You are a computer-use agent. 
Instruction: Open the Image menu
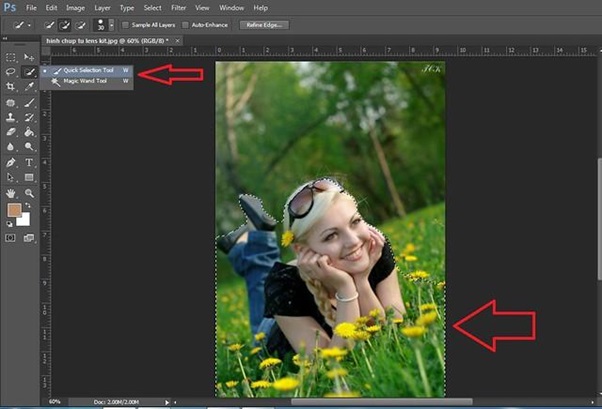click(75, 8)
